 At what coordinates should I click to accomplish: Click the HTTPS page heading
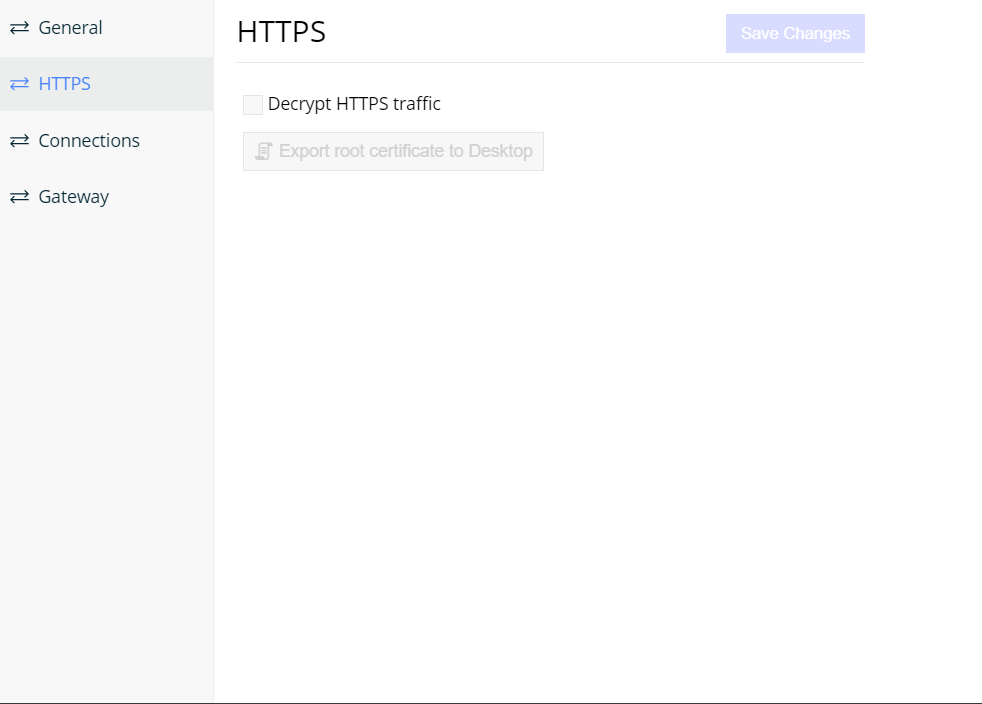point(281,32)
